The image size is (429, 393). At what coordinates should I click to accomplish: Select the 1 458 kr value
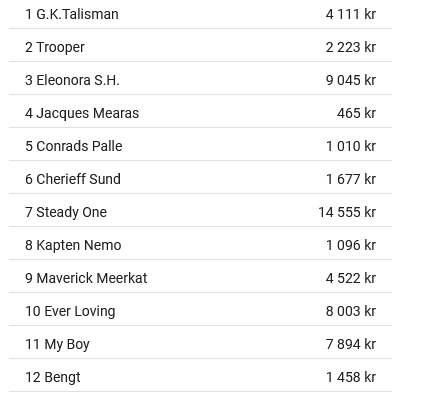pos(351,377)
